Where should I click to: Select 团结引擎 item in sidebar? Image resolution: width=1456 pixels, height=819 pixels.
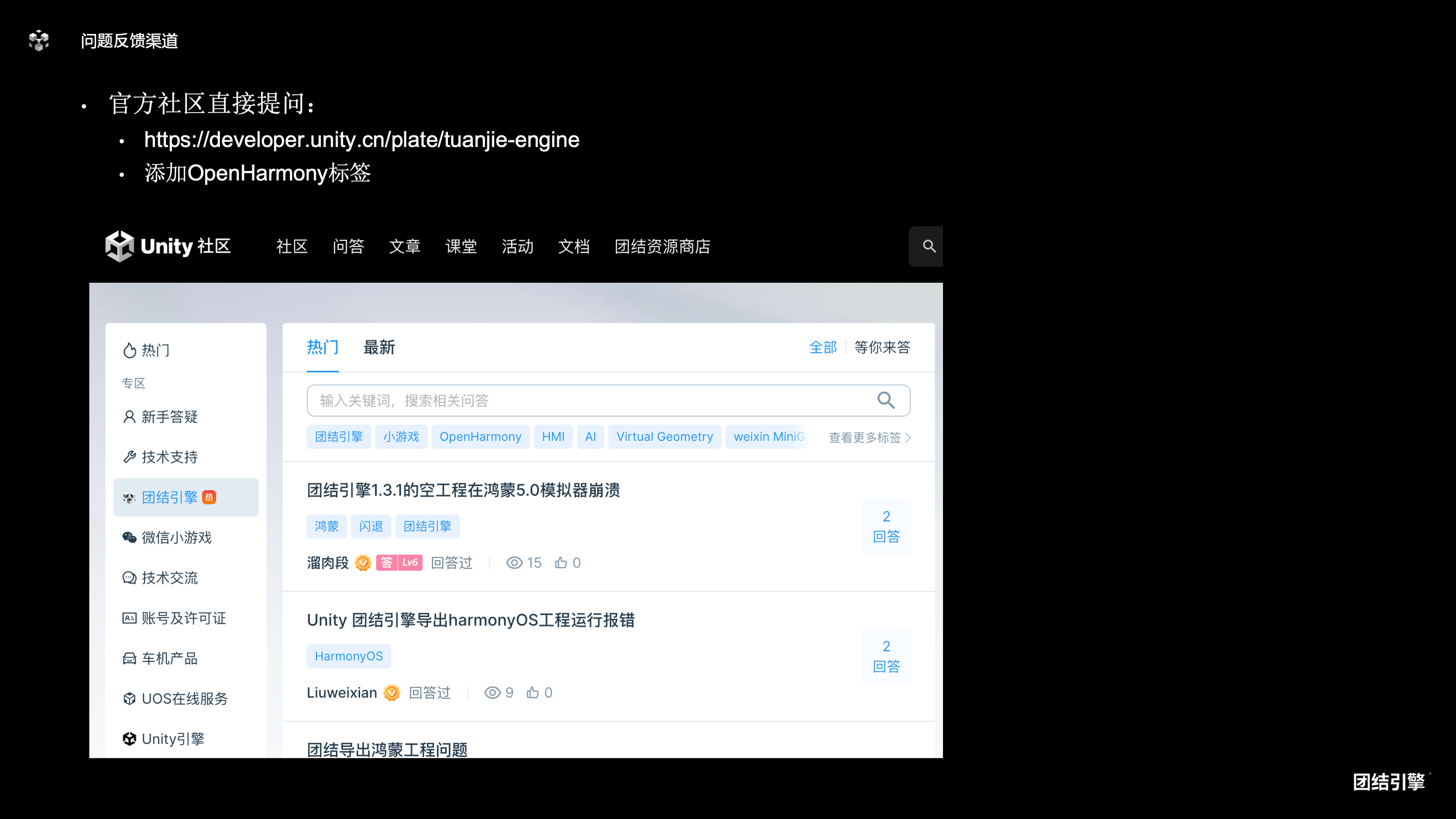click(169, 497)
